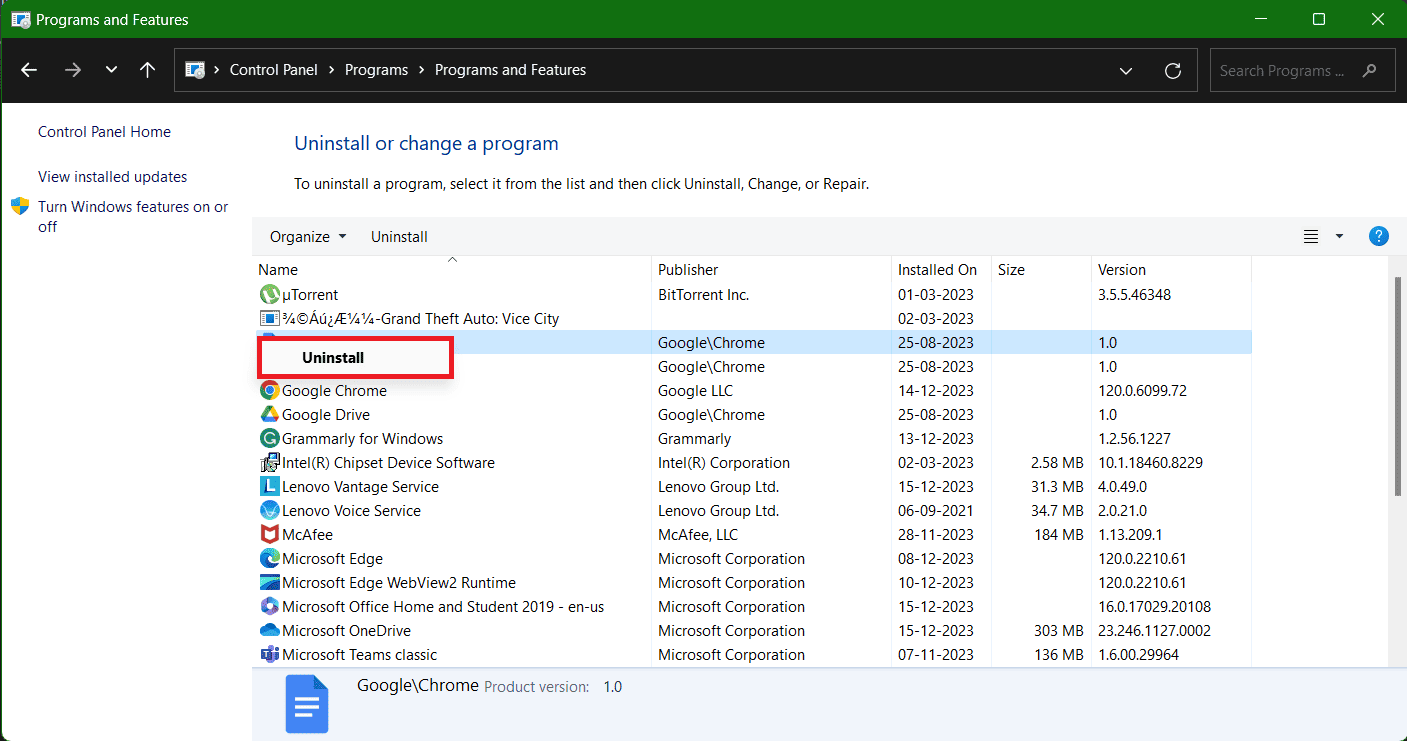Click the BitTorrent Inc. publisher cell
Viewport: 1407px width, 741px height.
pos(704,295)
